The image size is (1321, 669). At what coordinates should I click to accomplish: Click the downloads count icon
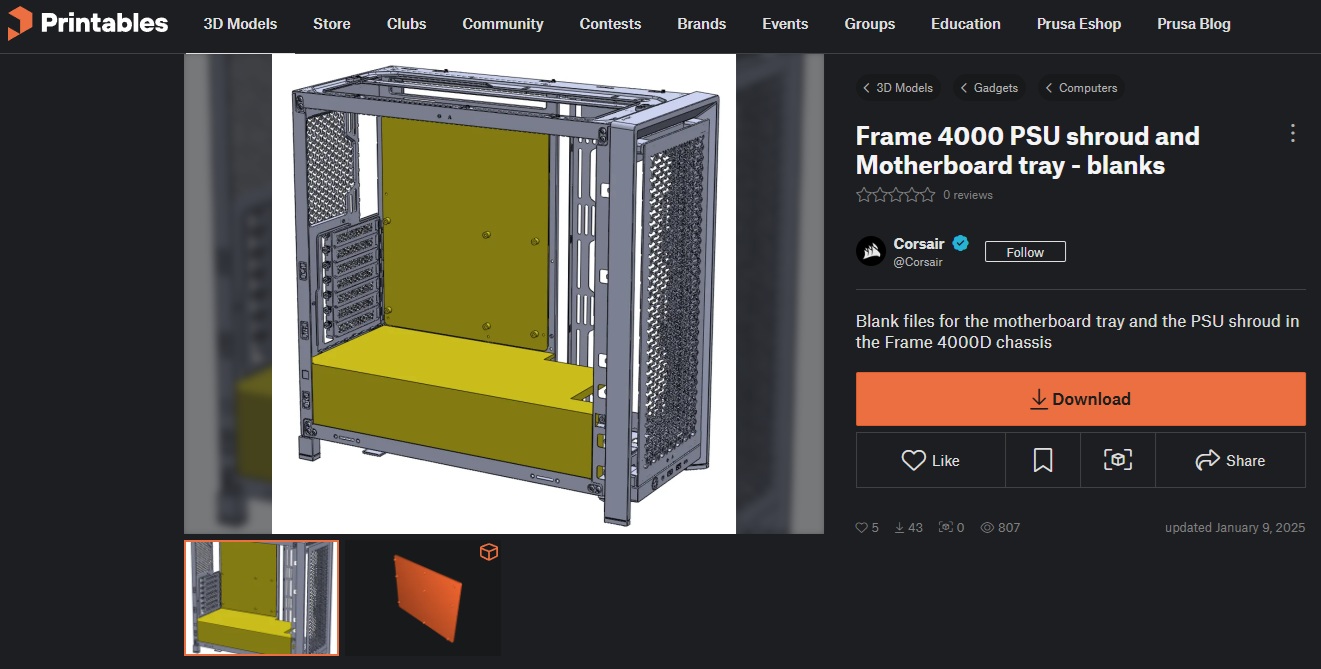(899, 528)
